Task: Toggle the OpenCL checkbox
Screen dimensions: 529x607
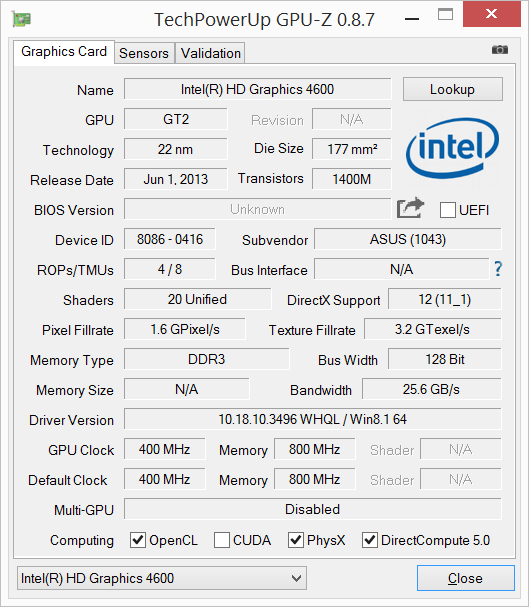Action: point(138,540)
